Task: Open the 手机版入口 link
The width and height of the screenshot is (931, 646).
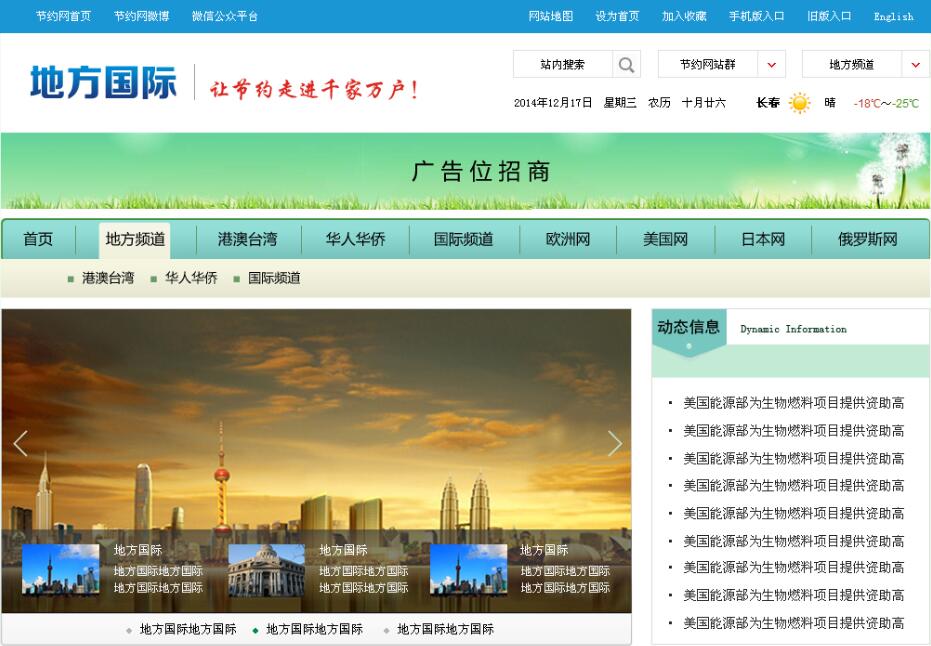Action: pos(757,16)
